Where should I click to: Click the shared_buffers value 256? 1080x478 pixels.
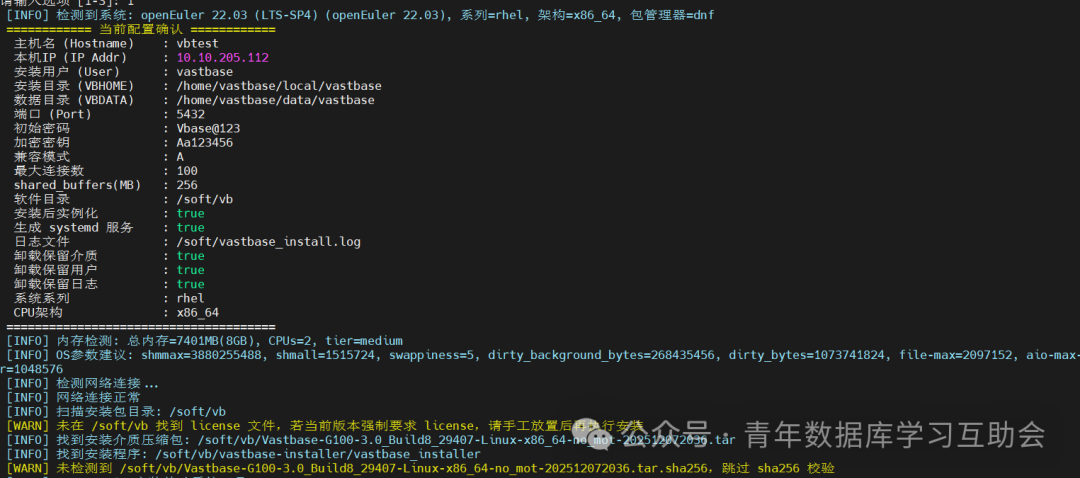(187, 185)
